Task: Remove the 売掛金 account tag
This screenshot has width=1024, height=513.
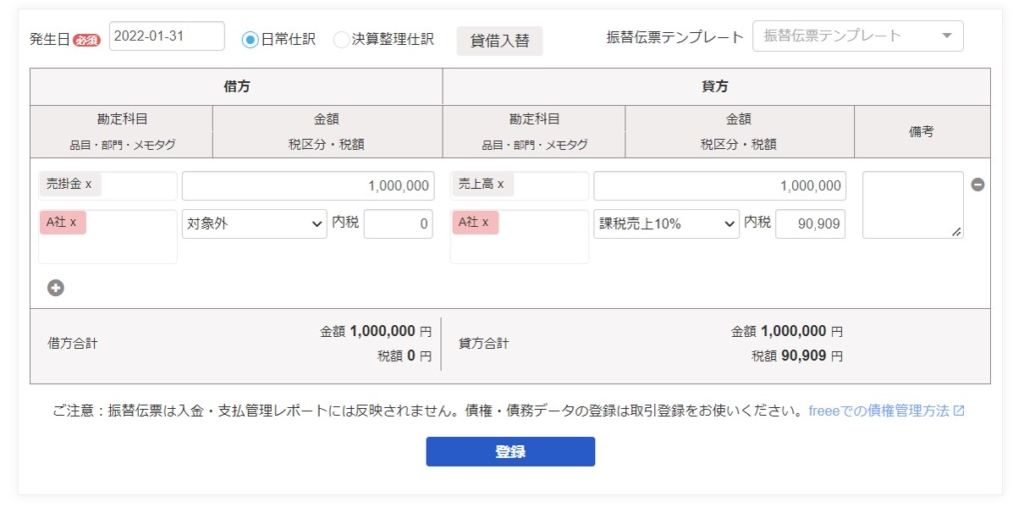Action: click(x=88, y=185)
